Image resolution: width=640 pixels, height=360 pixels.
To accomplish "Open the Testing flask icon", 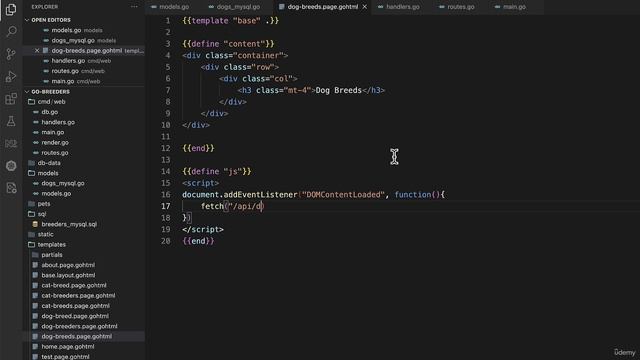I will [11, 121].
